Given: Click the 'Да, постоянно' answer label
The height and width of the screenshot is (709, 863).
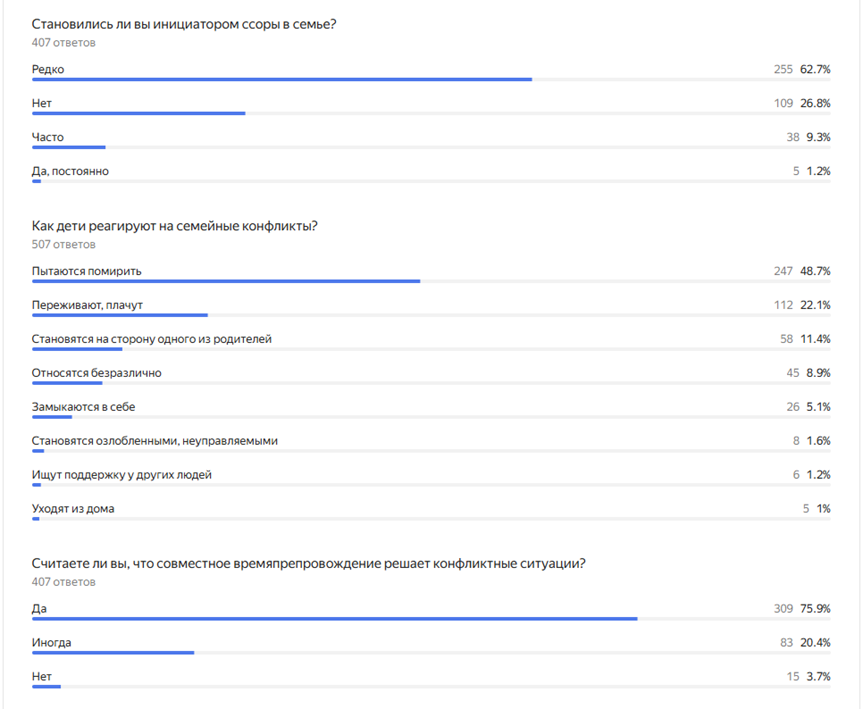Looking at the screenshot, I should pos(70,171).
